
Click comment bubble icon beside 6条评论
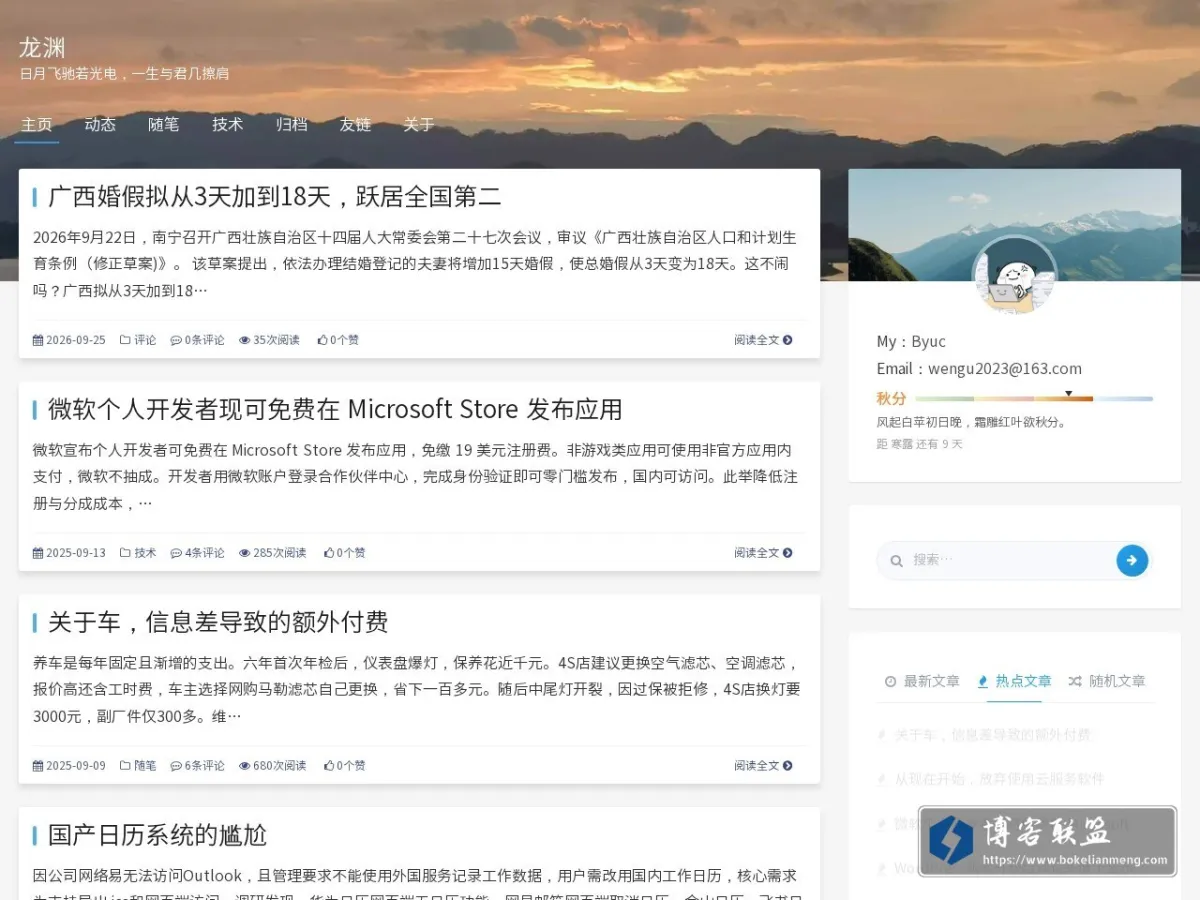176,766
